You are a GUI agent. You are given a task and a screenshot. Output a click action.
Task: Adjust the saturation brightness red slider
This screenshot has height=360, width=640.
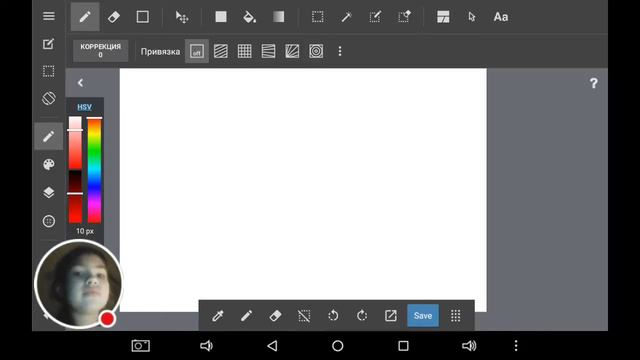[75, 143]
